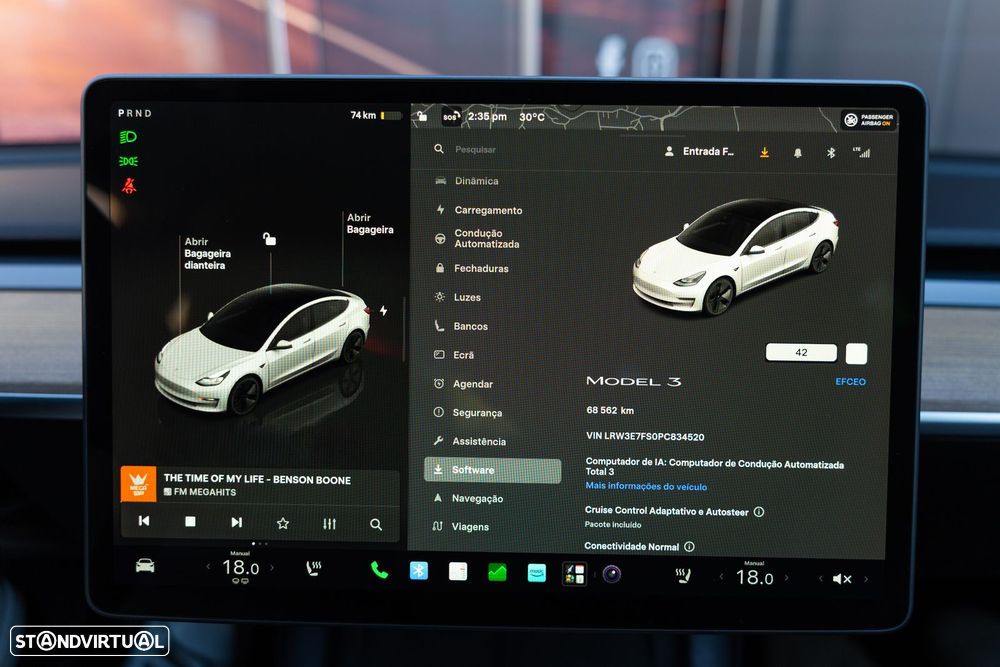Skip to next radio station
The width and height of the screenshot is (1000, 667).
tap(237, 522)
